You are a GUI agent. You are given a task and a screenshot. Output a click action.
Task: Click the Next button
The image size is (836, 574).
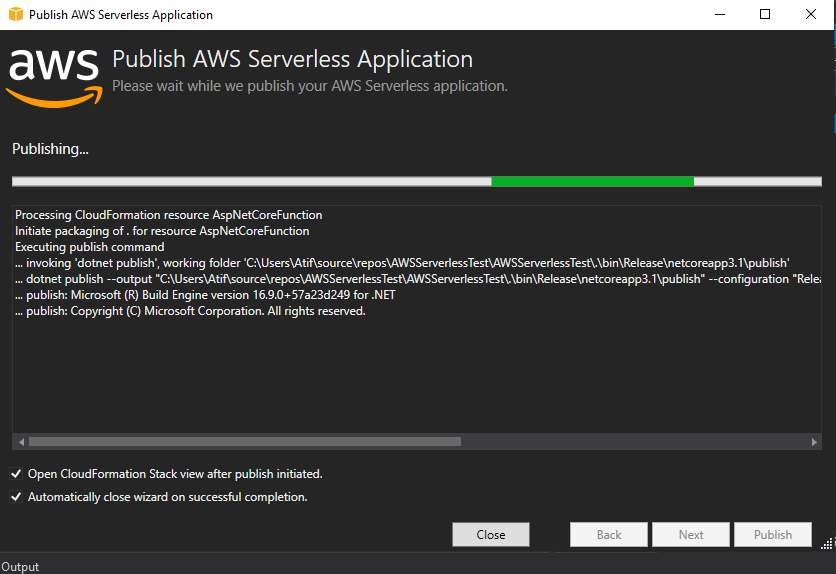tap(691, 535)
